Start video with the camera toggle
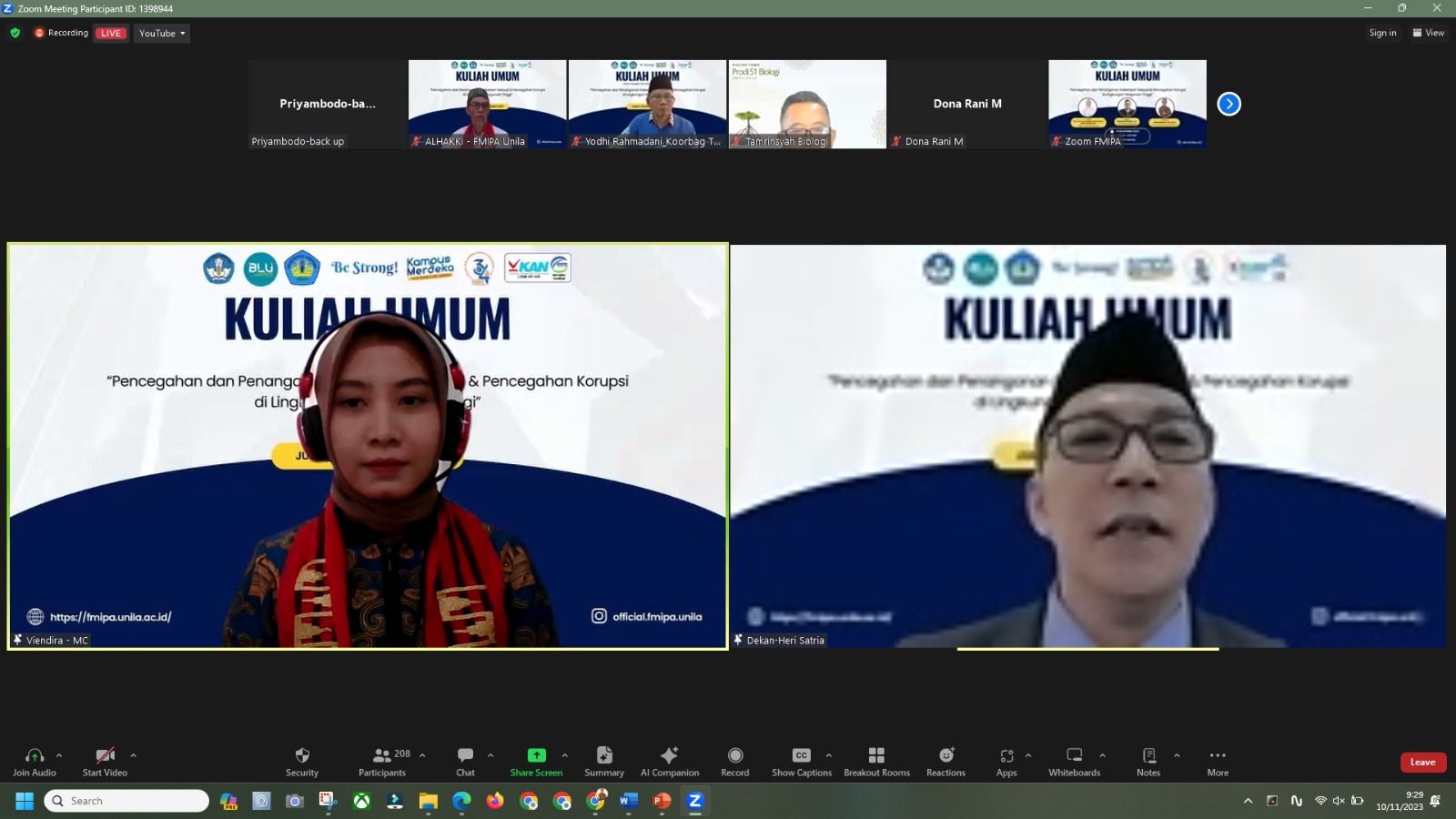Image resolution: width=1456 pixels, height=819 pixels. (x=105, y=761)
